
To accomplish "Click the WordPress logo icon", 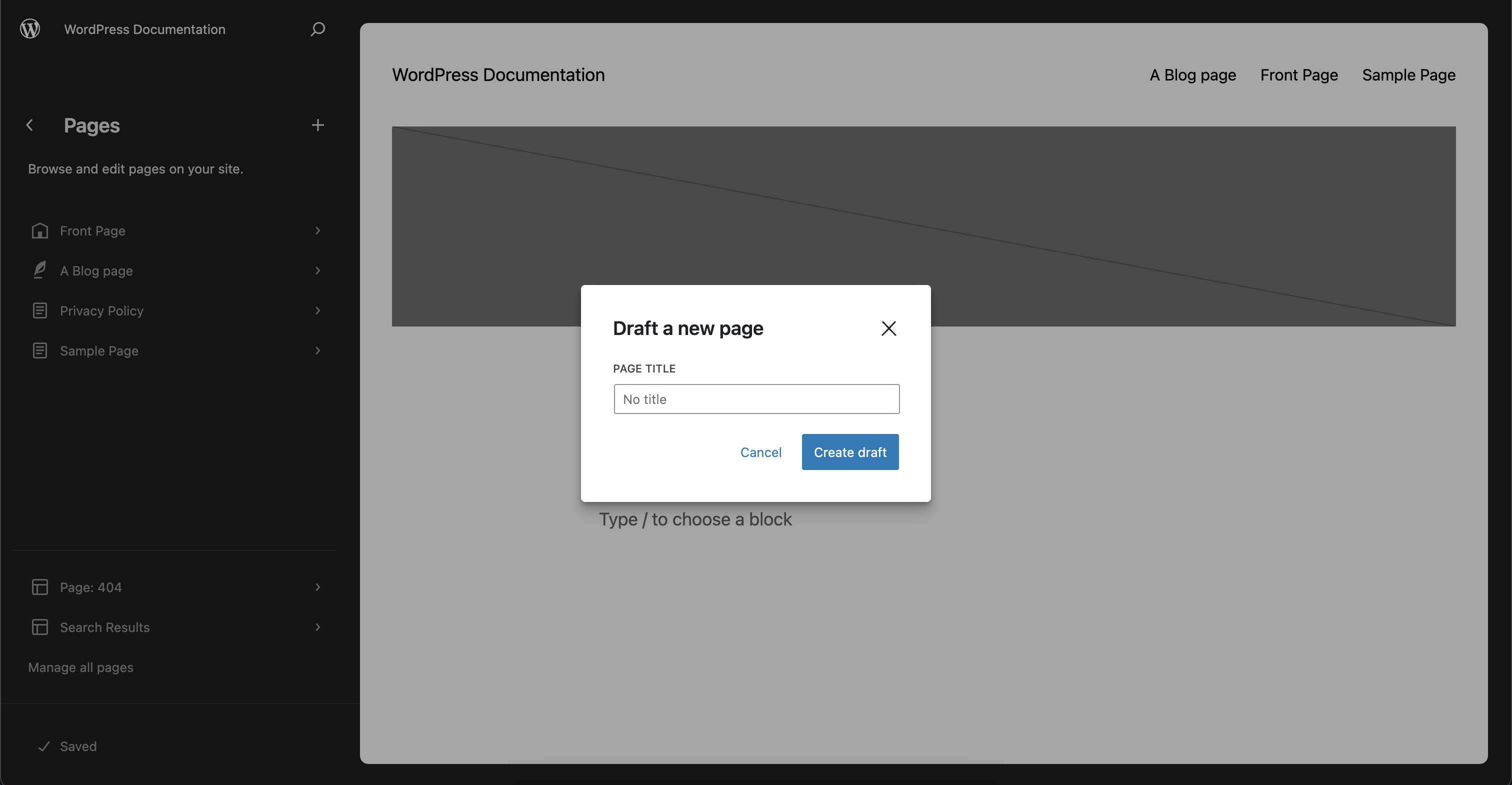I will tap(30, 28).
